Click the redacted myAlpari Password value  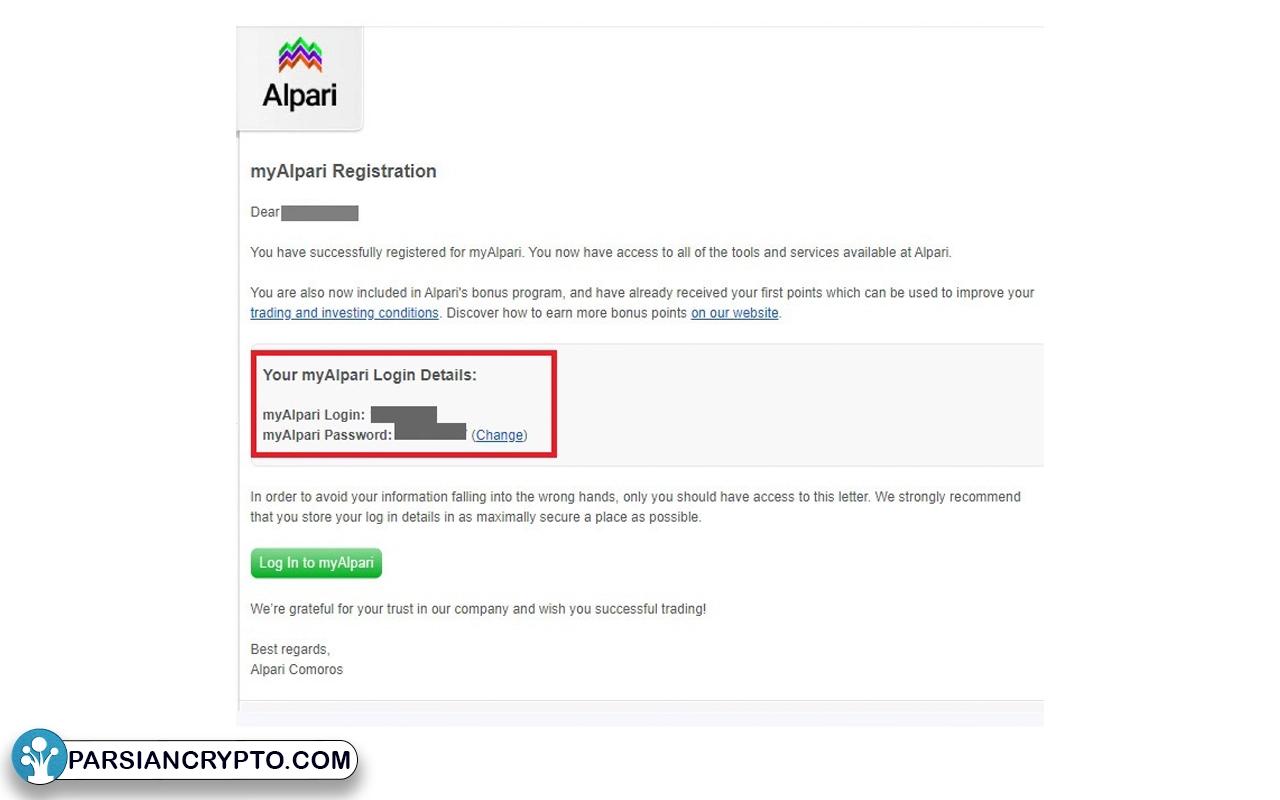(x=431, y=432)
